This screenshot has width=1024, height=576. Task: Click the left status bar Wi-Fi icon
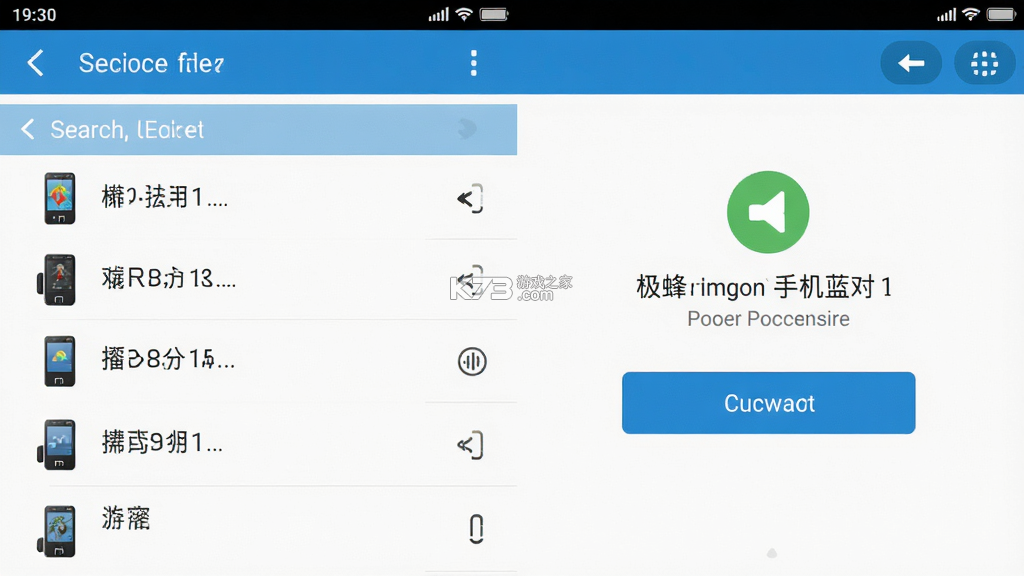point(464,14)
